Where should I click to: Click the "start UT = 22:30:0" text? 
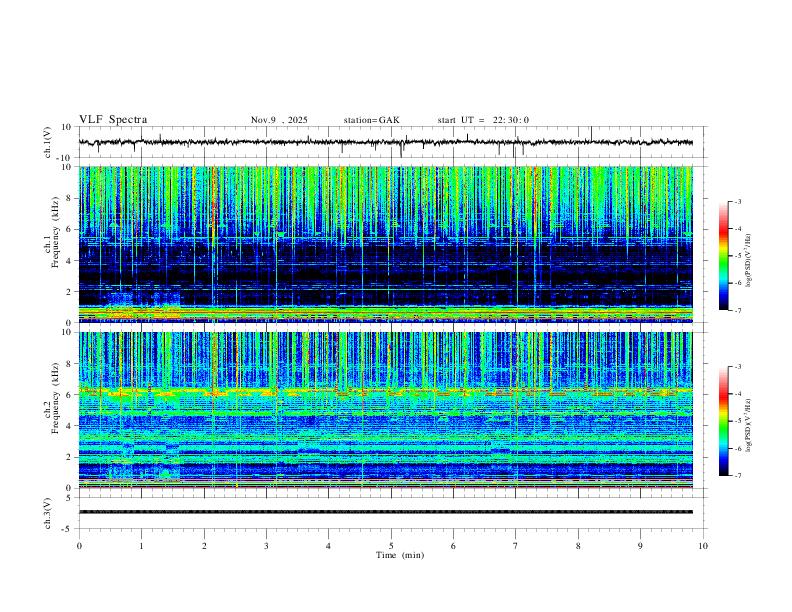tap(483, 120)
